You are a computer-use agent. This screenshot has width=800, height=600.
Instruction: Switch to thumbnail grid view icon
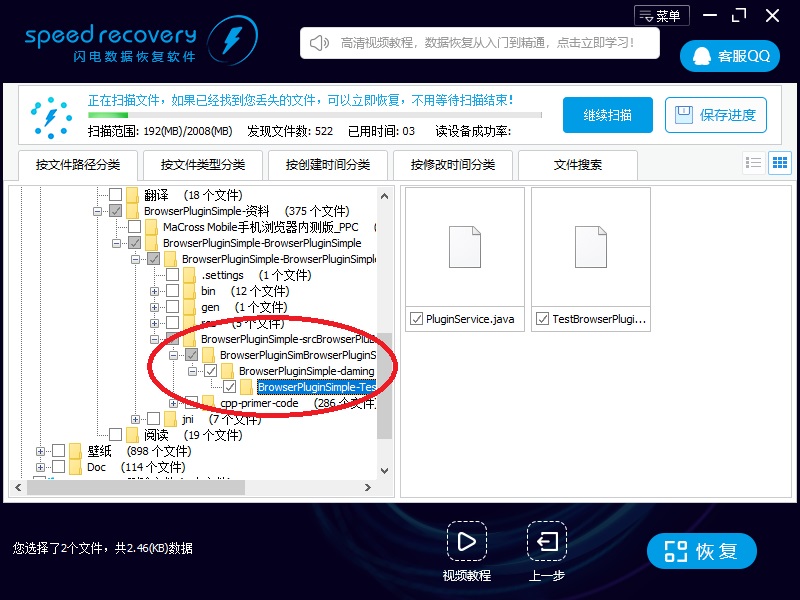(x=779, y=163)
